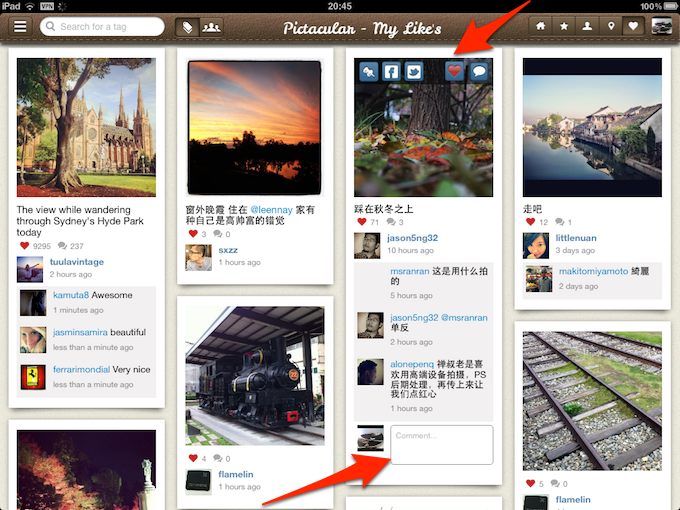The image size is (680, 510).
Task: Open the night trees photo
Action: coord(86,470)
